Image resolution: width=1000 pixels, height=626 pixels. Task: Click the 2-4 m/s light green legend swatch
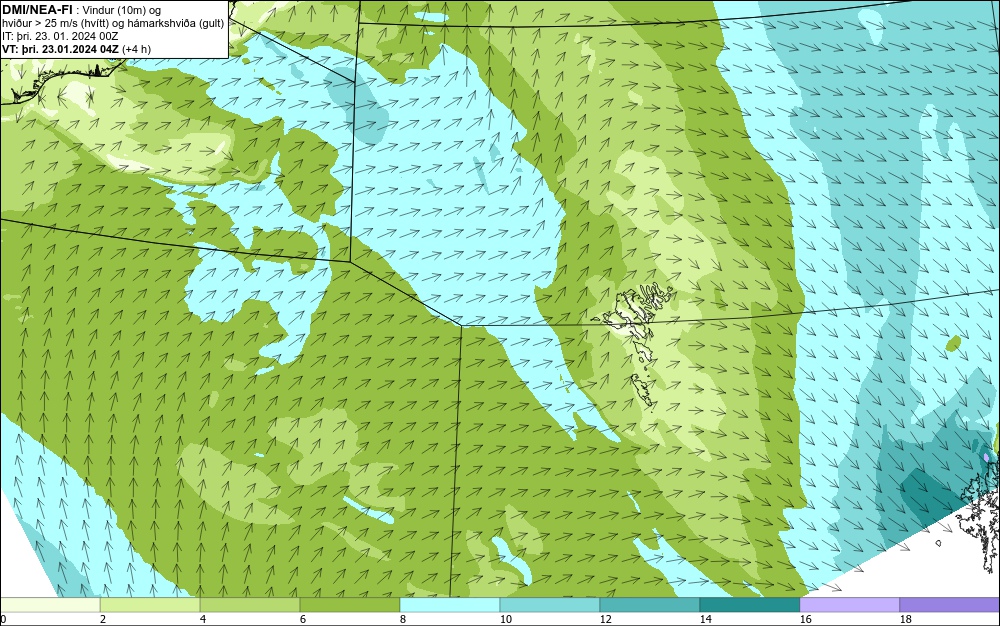150,604
